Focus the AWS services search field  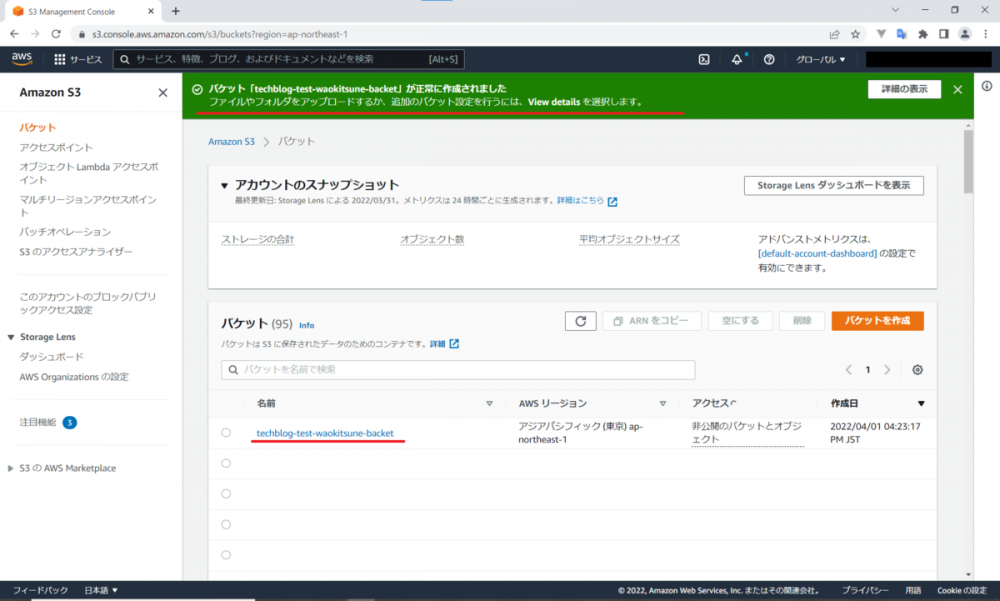[x=288, y=59]
